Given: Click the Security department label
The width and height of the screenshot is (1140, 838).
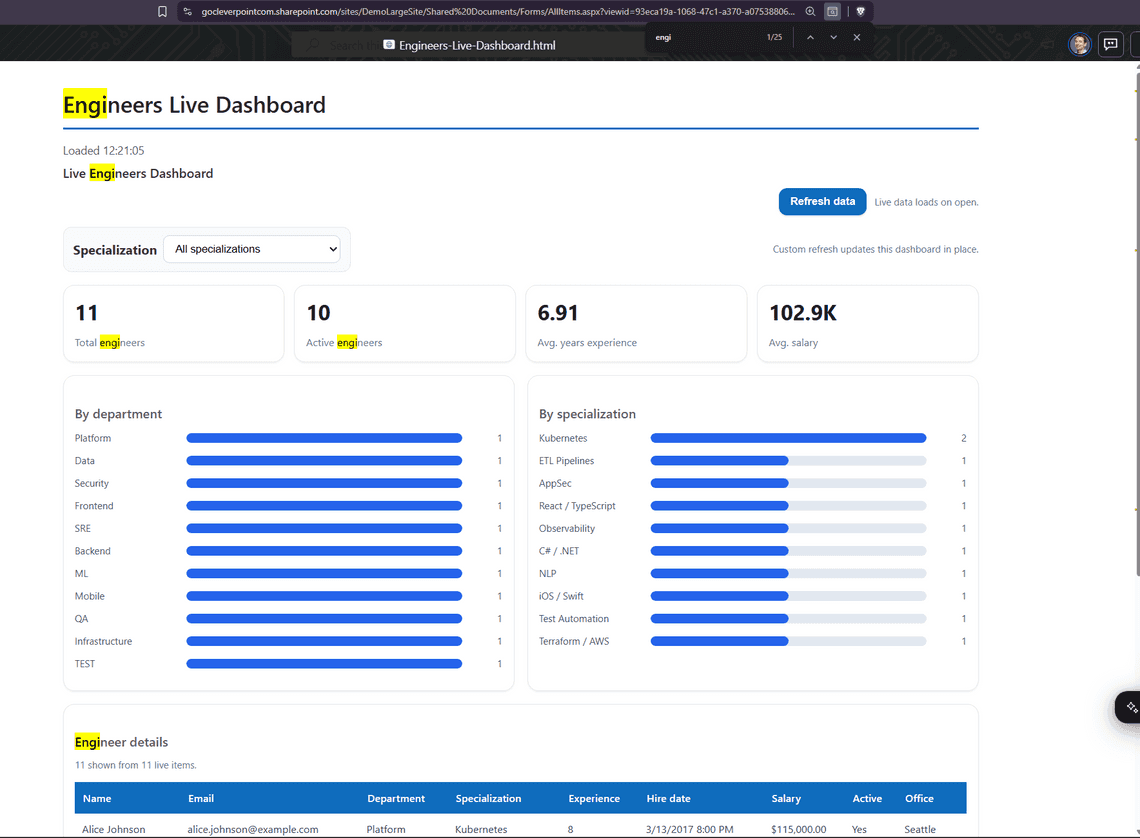Looking at the screenshot, I should tap(92, 483).
